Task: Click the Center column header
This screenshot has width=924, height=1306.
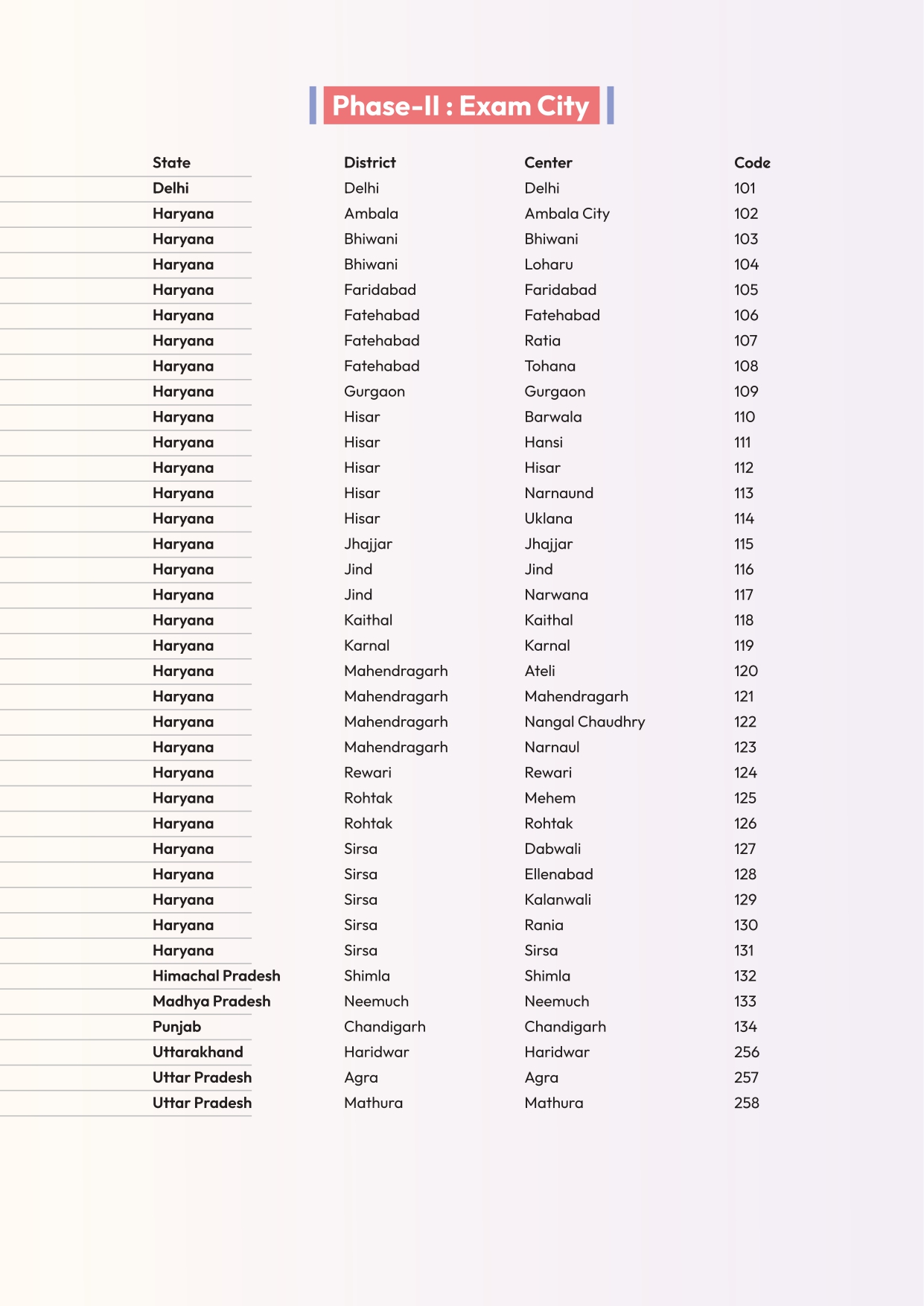Action: point(548,163)
